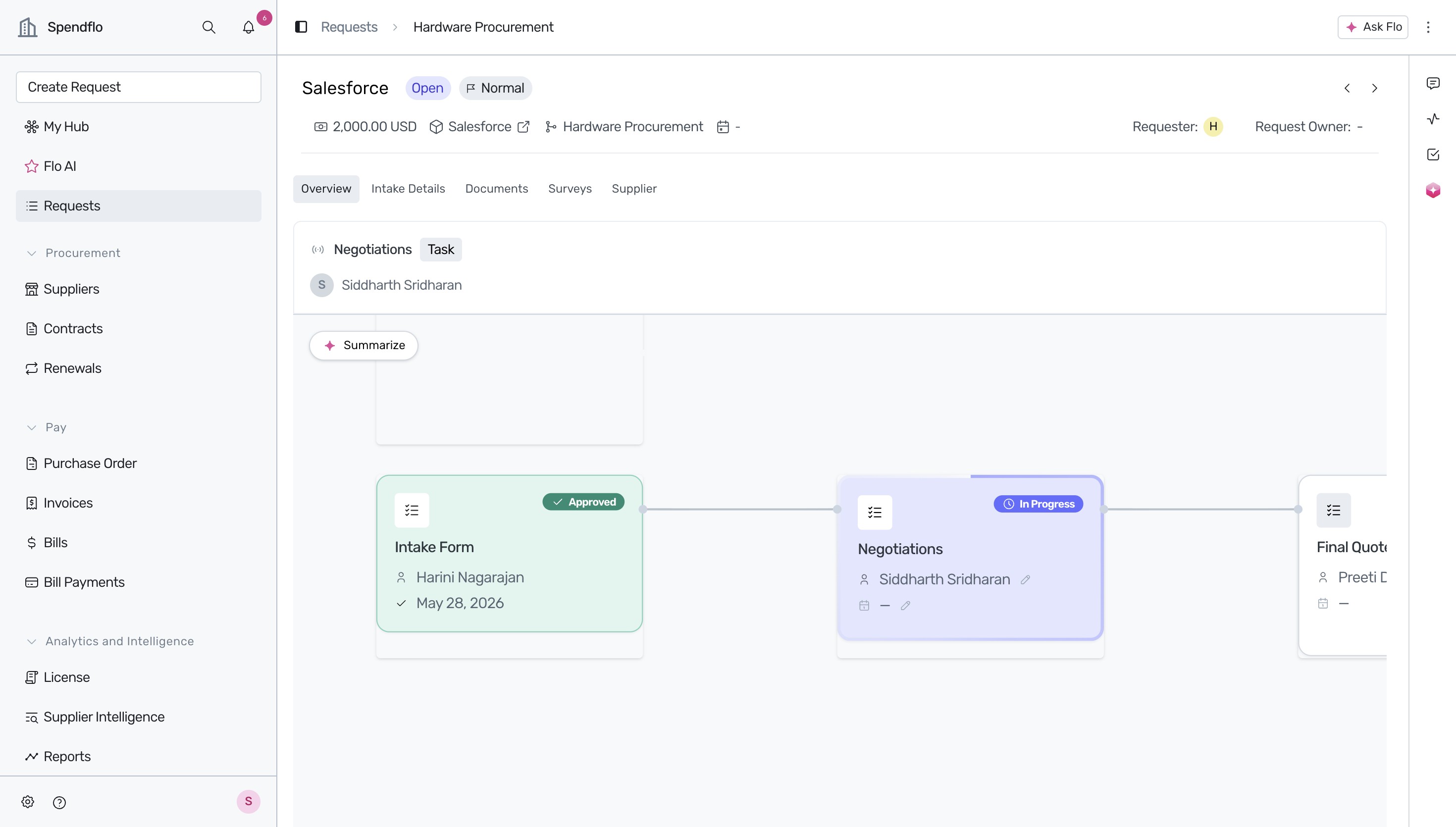The width and height of the screenshot is (1456, 827).
Task: Click the Negotiations card calendar icon
Action: coord(864,606)
